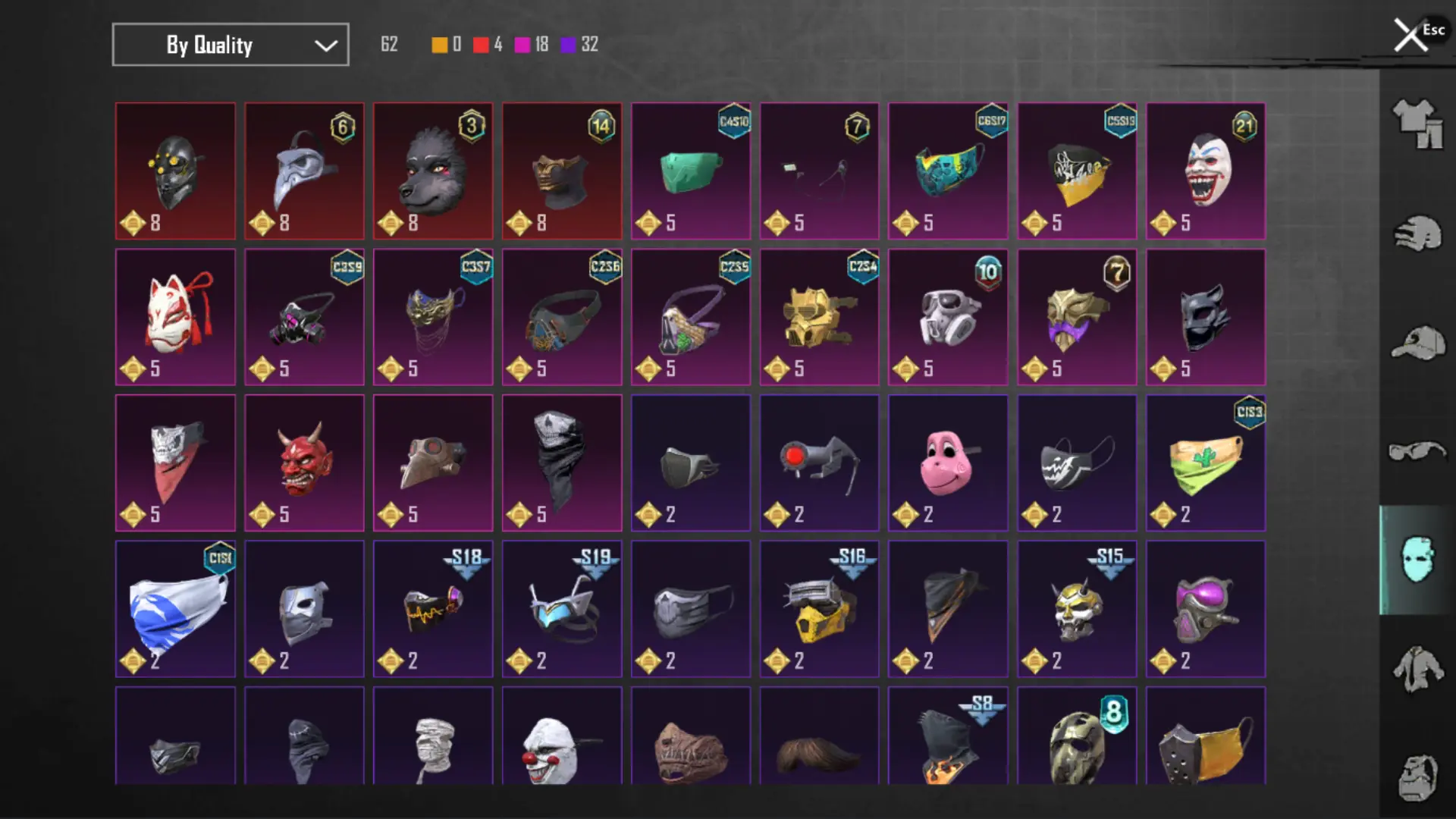Select the clown vampire mask level 21
The width and height of the screenshot is (1456, 819).
(x=1206, y=171)
